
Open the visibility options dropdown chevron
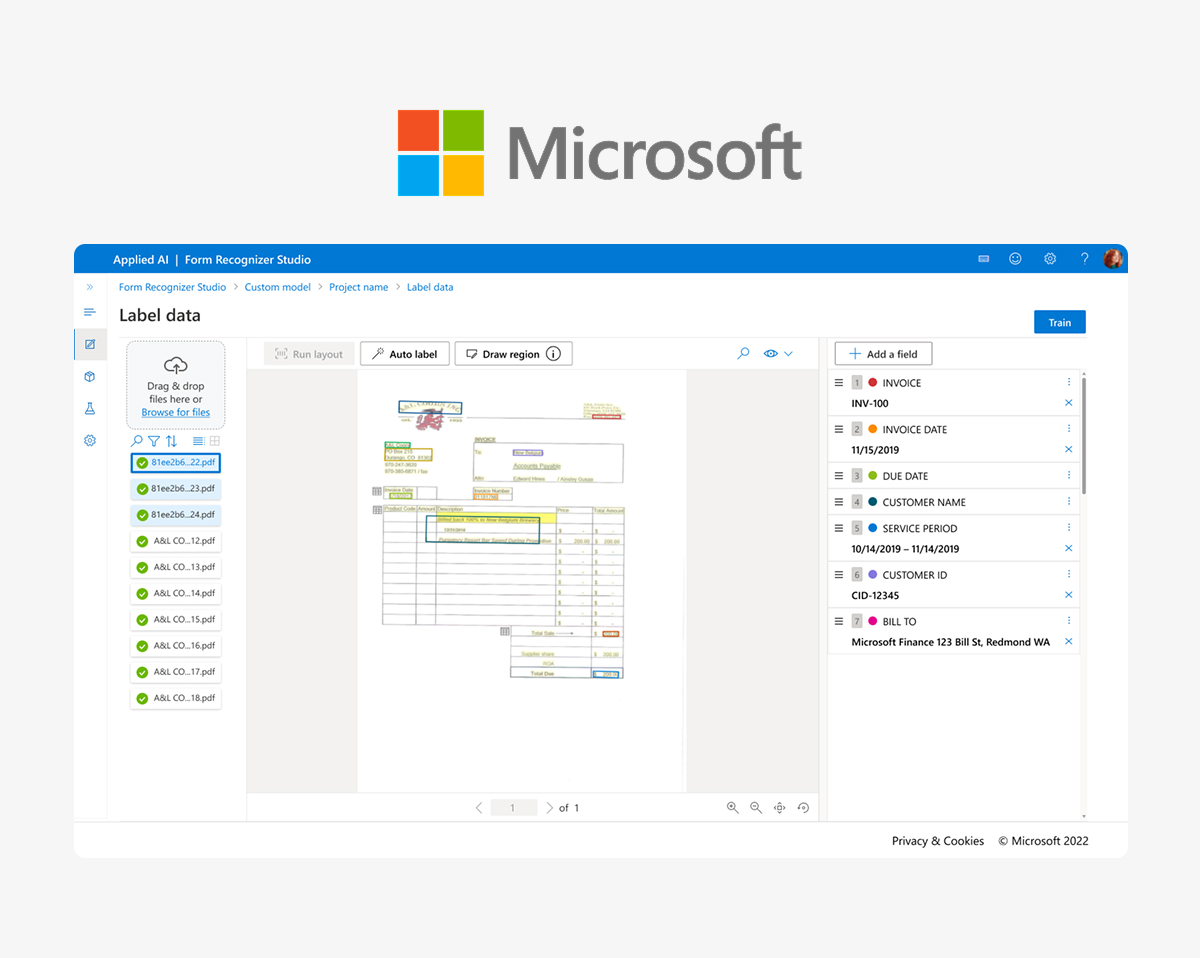(x=788, y=354)
